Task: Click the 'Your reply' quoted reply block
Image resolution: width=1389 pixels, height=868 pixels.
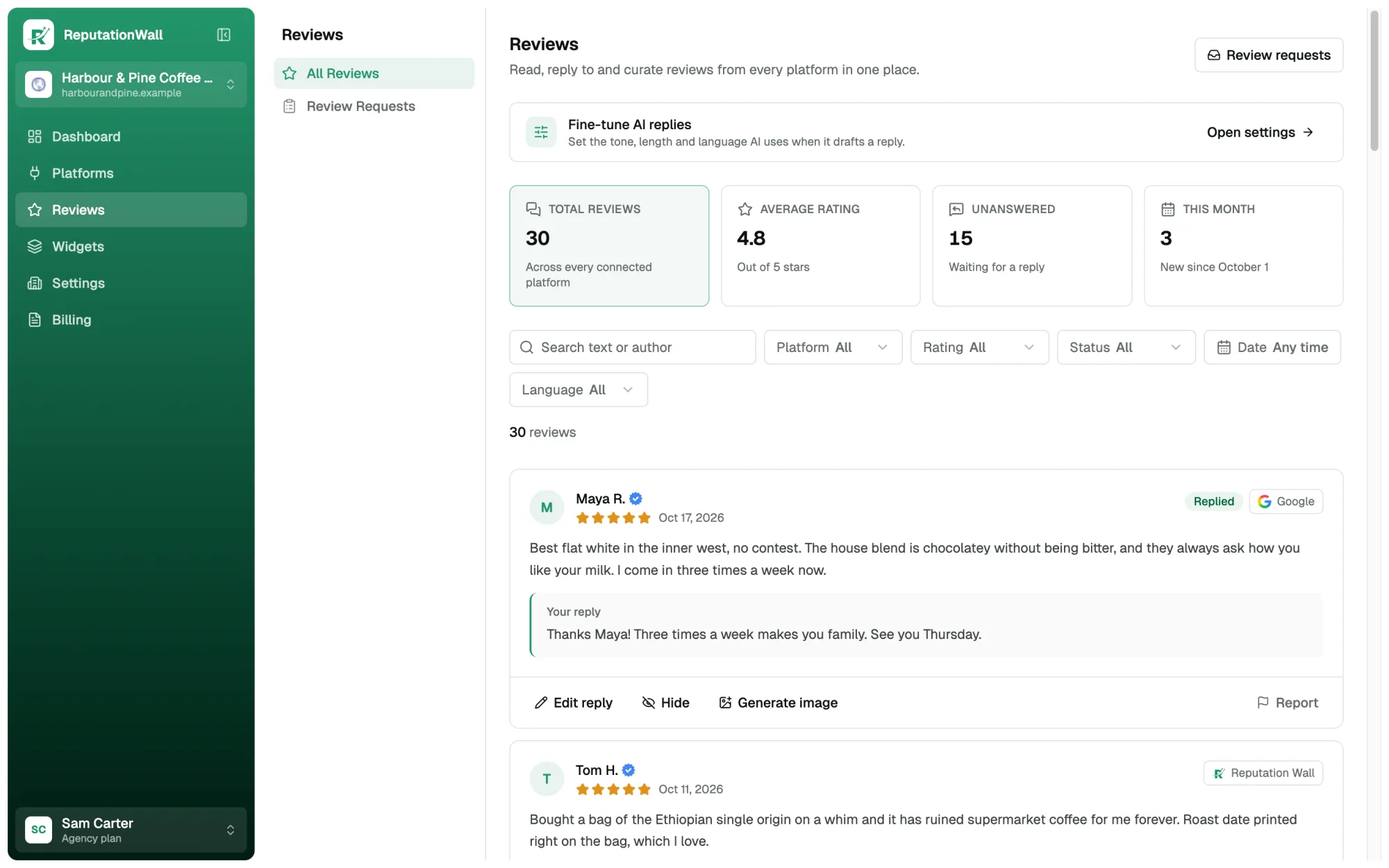Action: click(926, 625)
